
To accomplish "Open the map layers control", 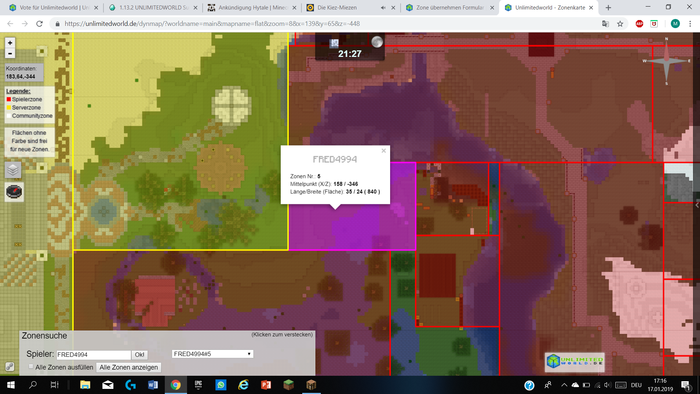I will click(13, 170).
